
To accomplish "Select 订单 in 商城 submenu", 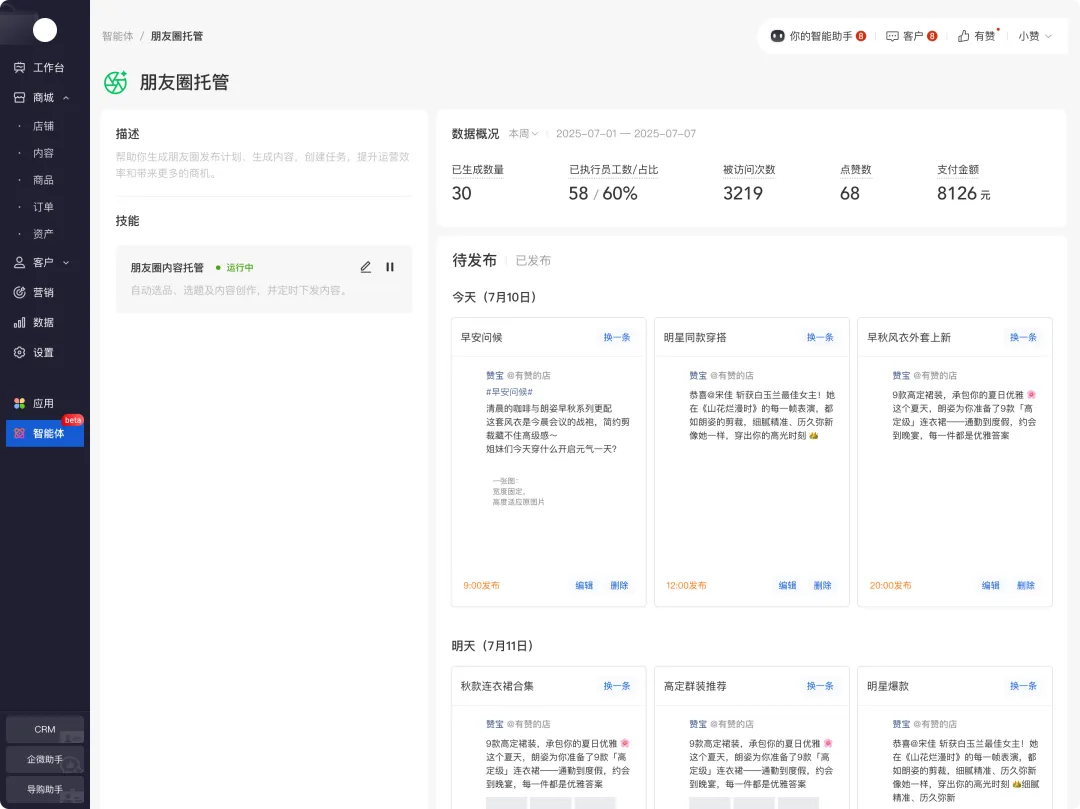I will (x=43, y=207).
